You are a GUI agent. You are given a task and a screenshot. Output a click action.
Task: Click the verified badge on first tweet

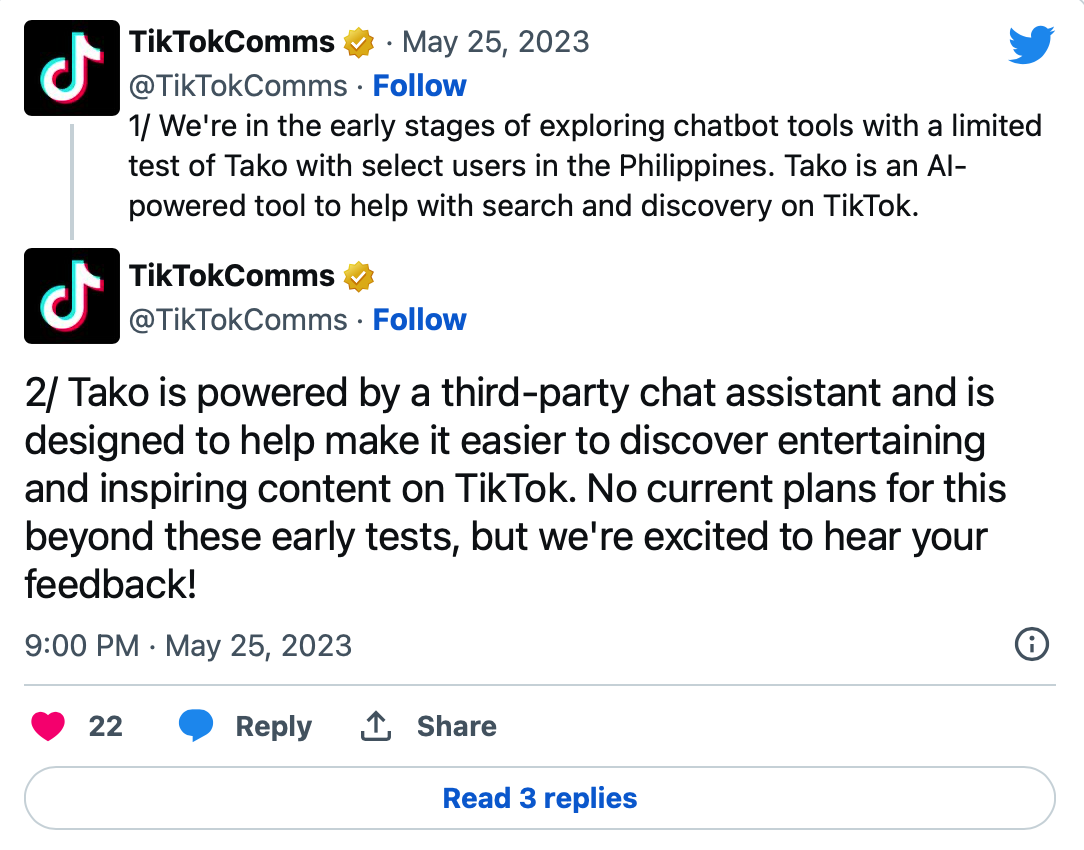[x=359, y=43]
